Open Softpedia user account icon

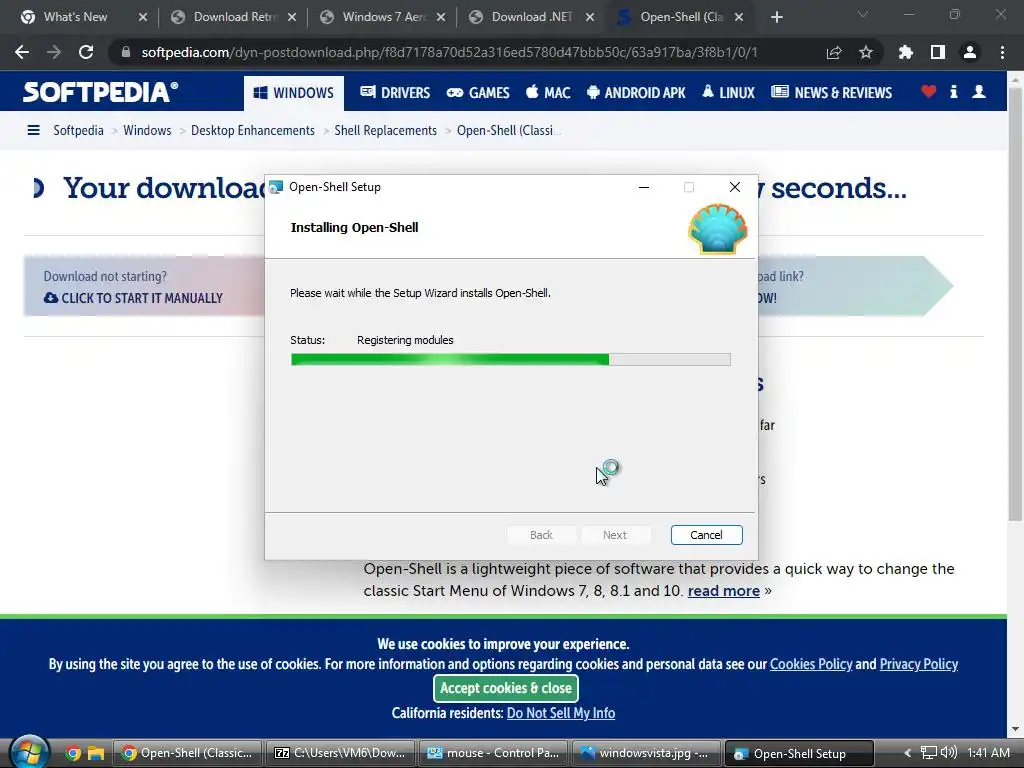979,91
